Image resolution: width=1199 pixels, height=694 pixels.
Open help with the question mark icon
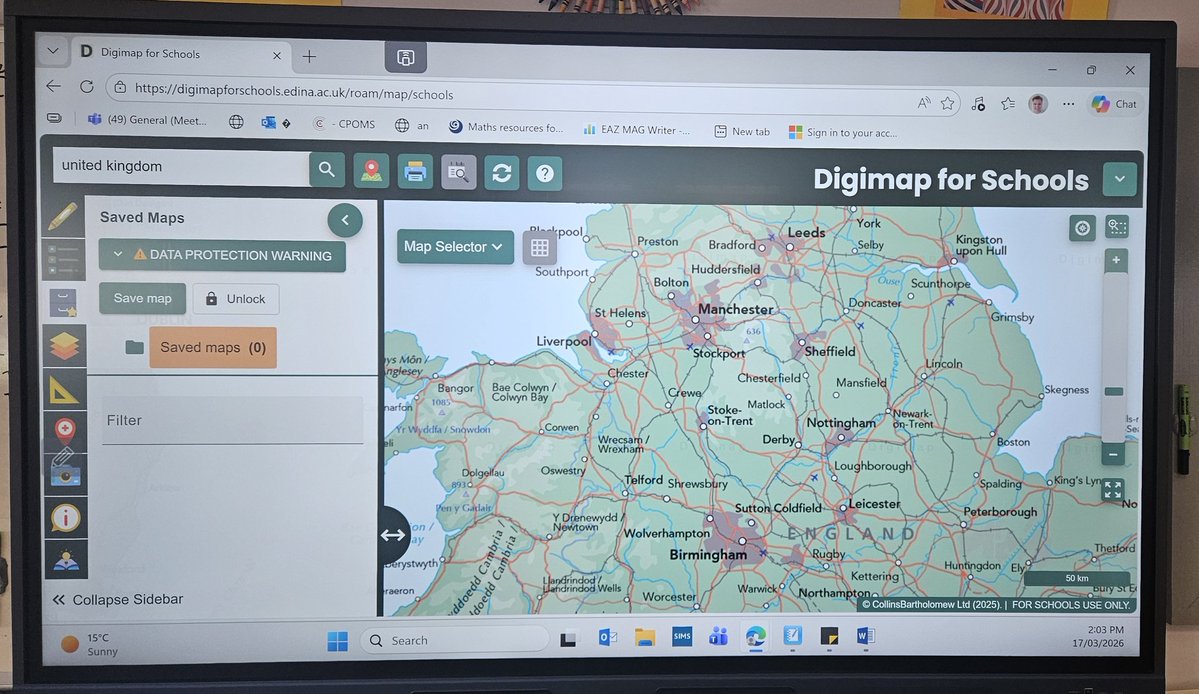pyautogui.click(x=544, y=174)
